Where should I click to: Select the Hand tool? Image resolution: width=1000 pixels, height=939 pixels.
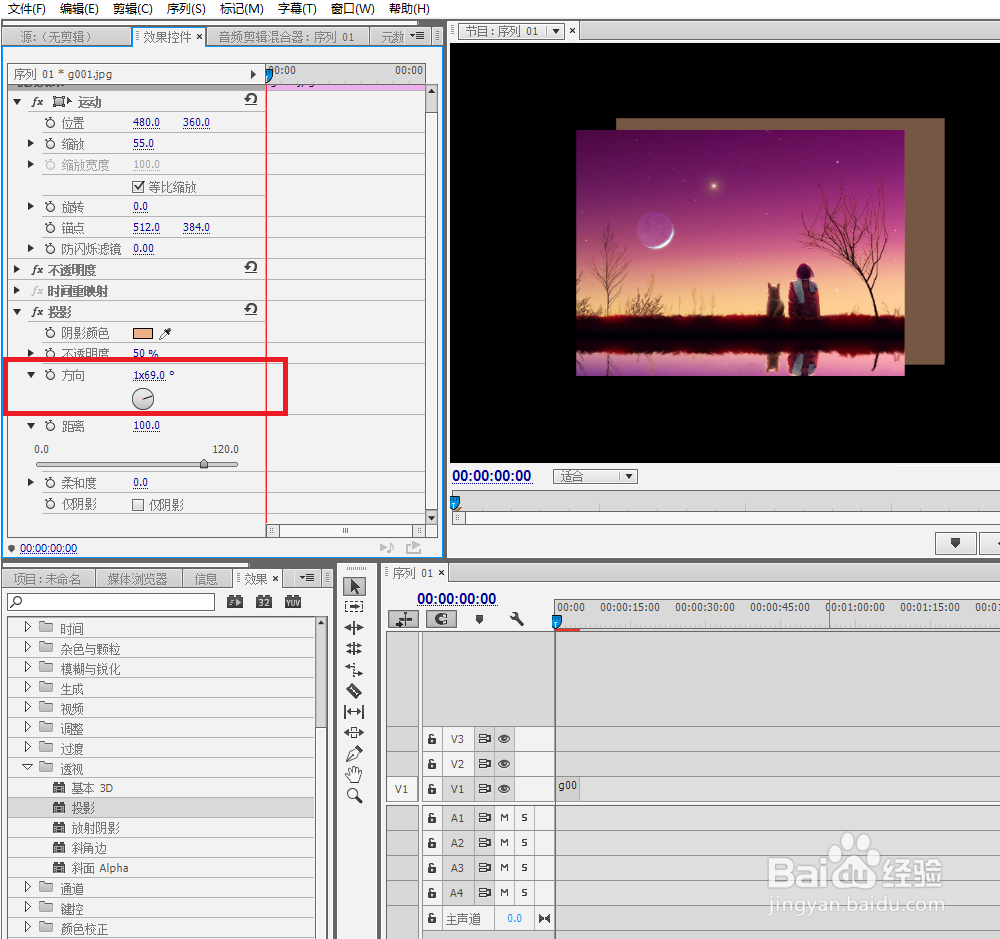pyautogui.click(x=355, y=774)
